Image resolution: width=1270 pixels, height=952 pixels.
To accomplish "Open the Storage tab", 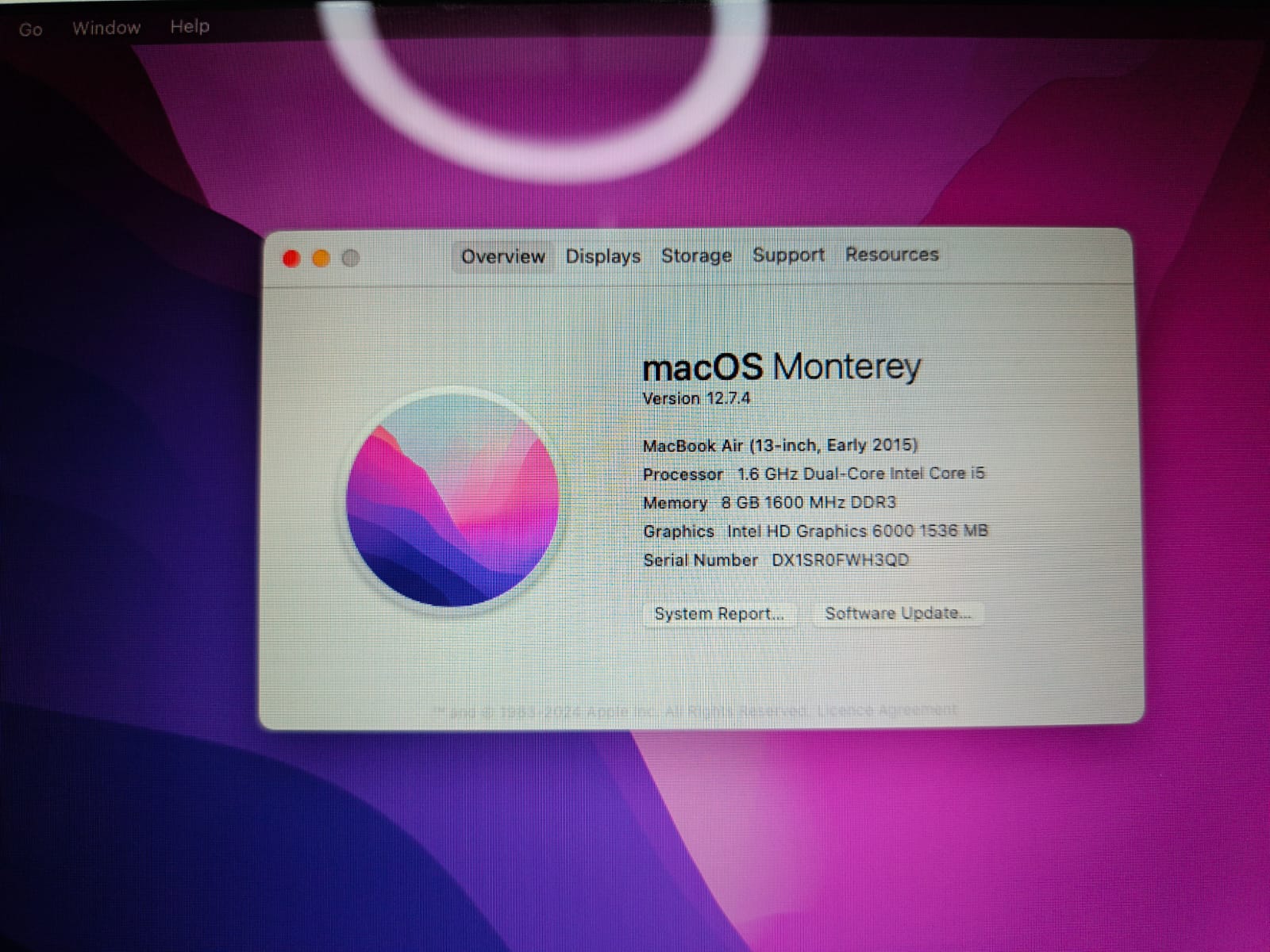I will [696, 255].
